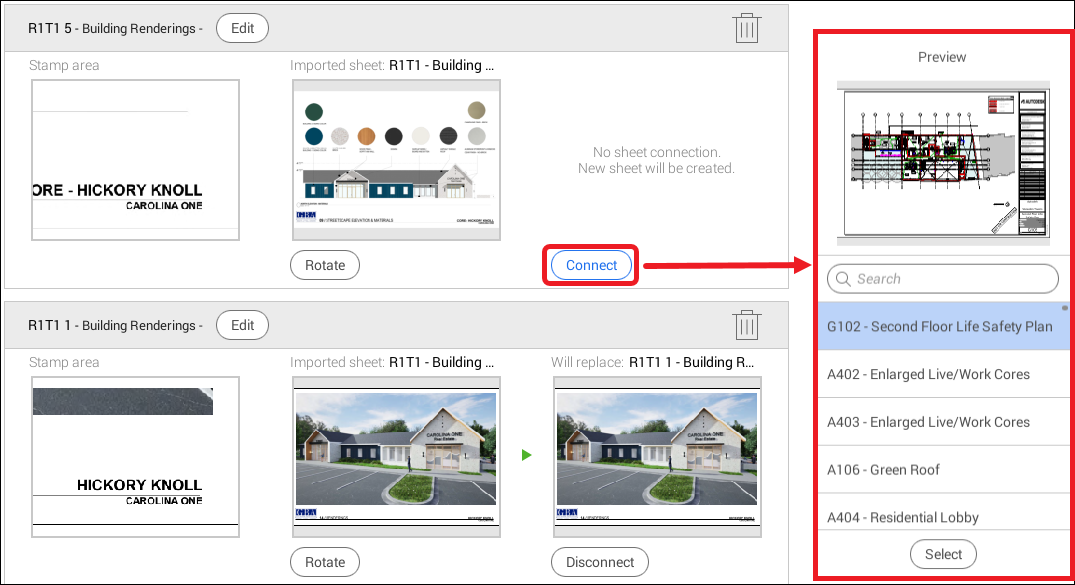This screenshot has width=1075, height=585.
Task: Open the floor plan preview thumbnail
Action: point(943,163)
